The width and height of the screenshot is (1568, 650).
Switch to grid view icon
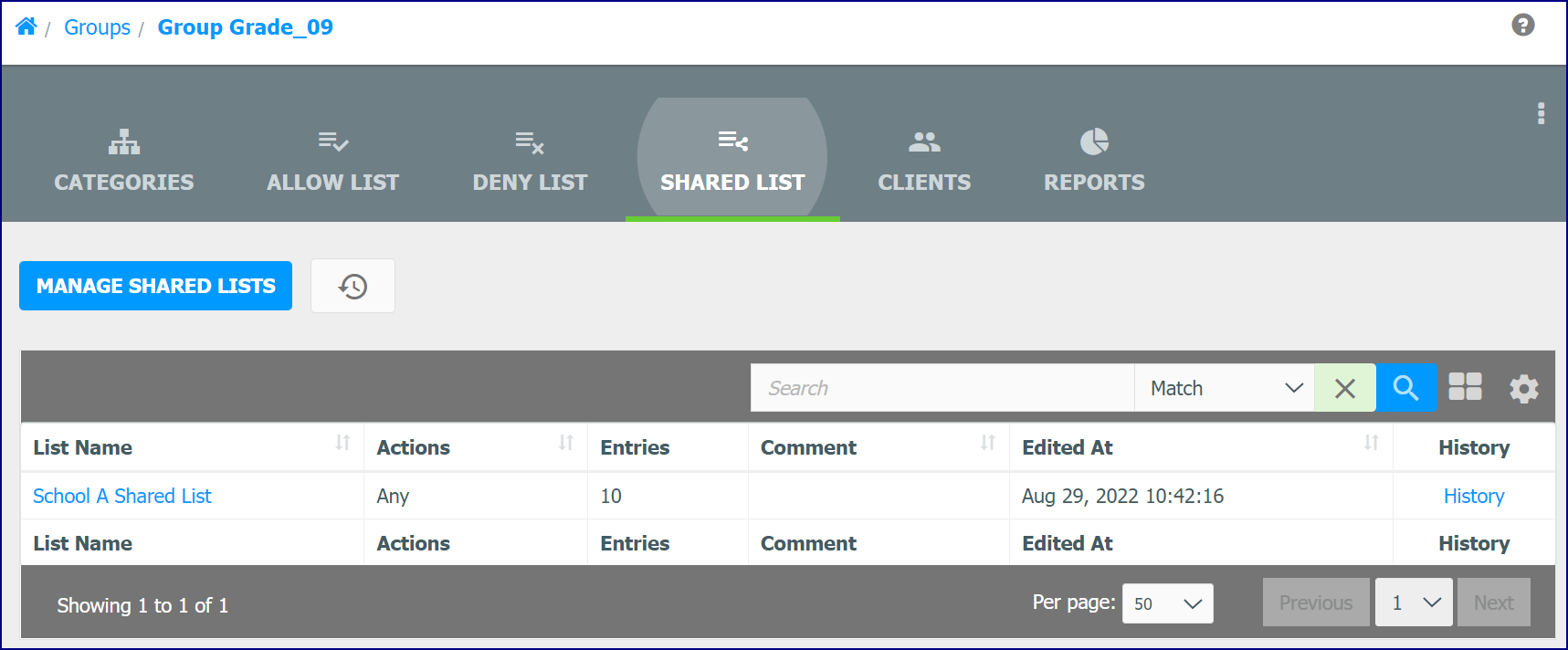1465,387
